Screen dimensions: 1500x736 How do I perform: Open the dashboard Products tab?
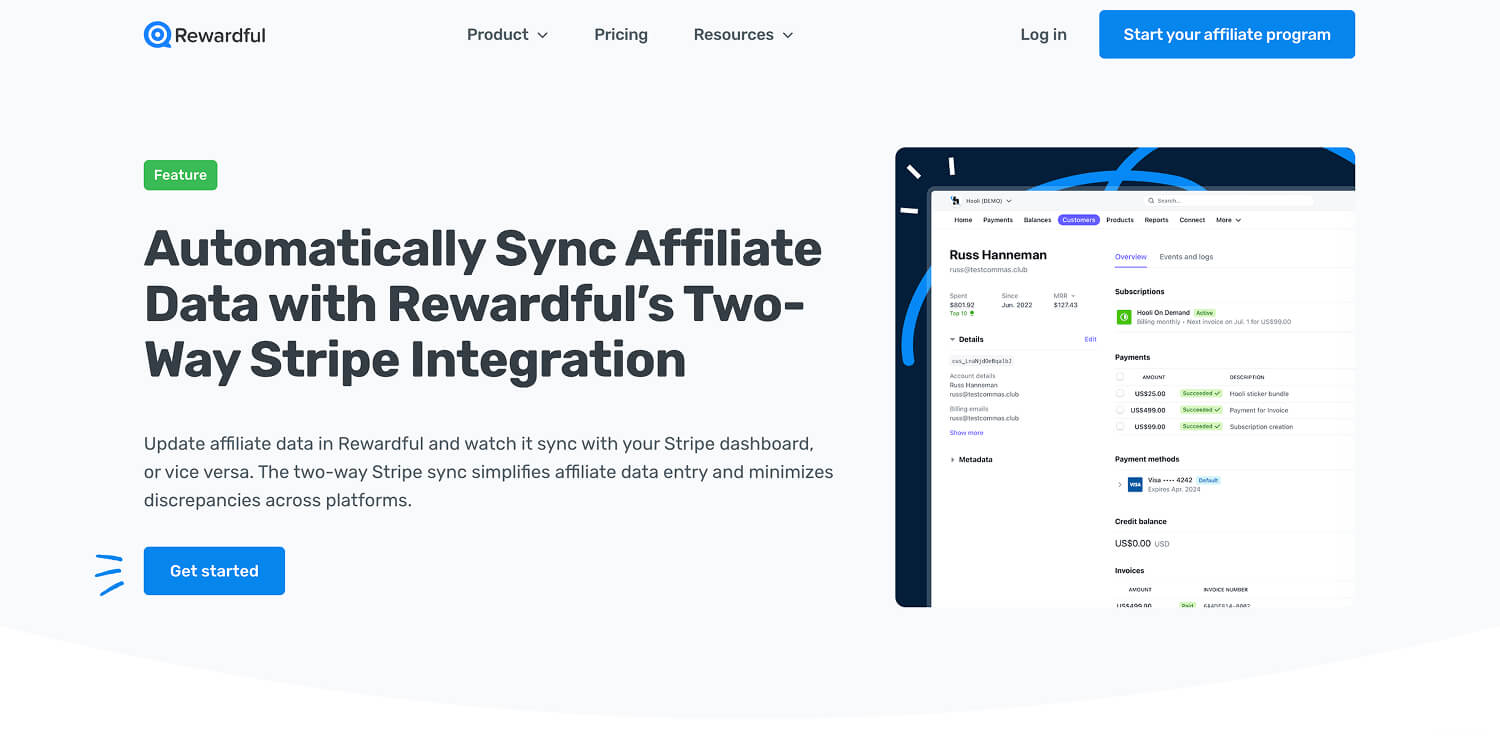[x=1120, y=220]
